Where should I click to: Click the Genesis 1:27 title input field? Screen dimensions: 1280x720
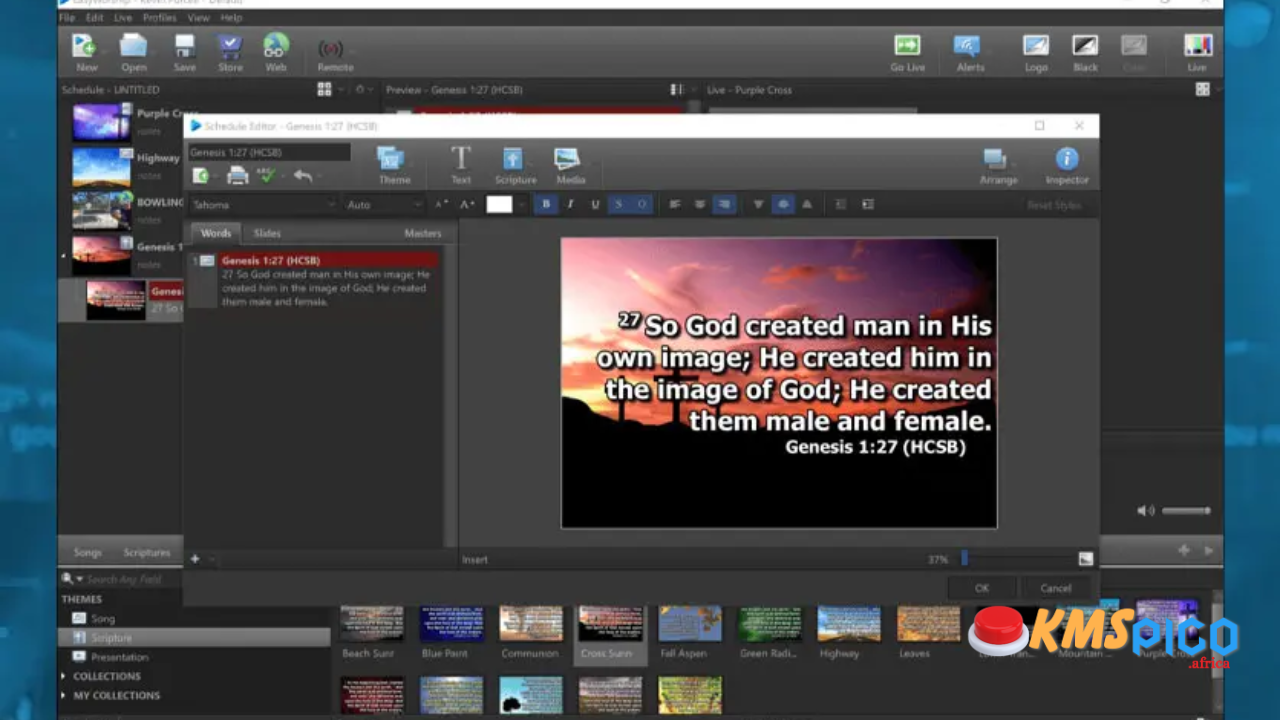coord(269,152)
